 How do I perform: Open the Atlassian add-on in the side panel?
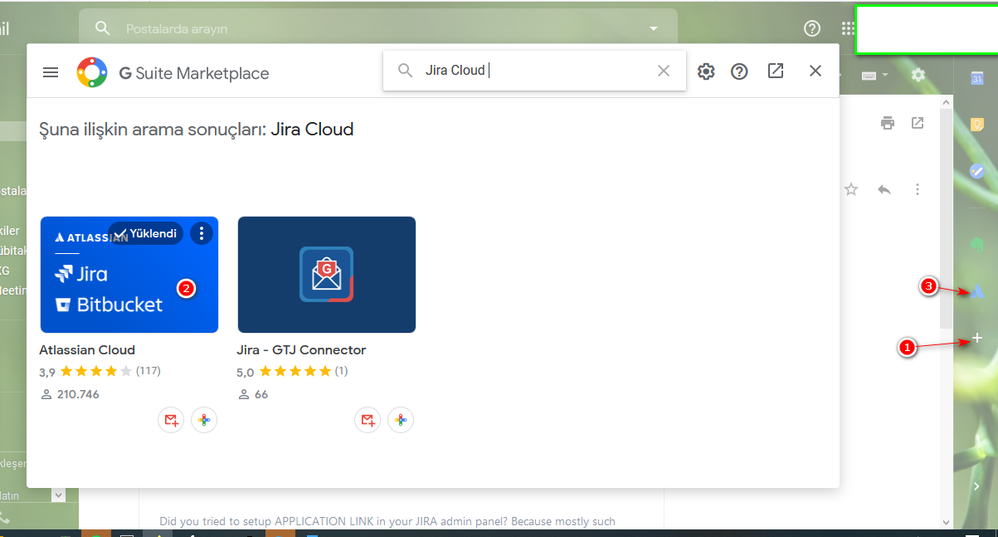point(978,292)
